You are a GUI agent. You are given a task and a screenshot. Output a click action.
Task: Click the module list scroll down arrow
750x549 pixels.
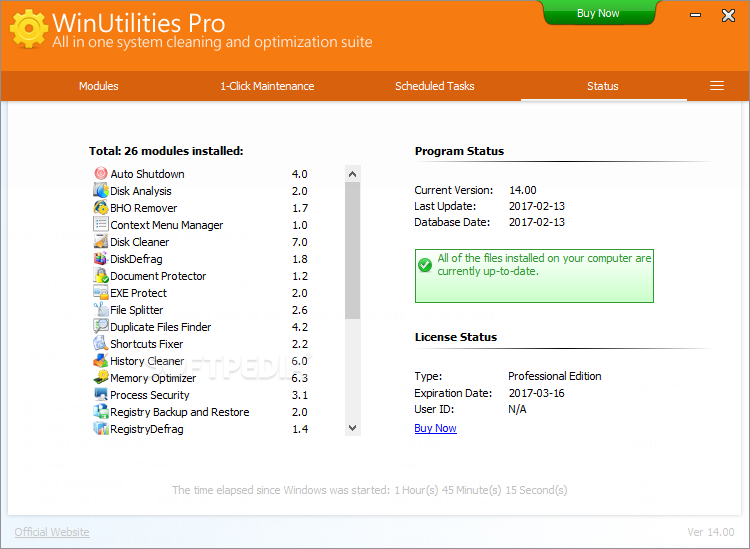(353, 428)
